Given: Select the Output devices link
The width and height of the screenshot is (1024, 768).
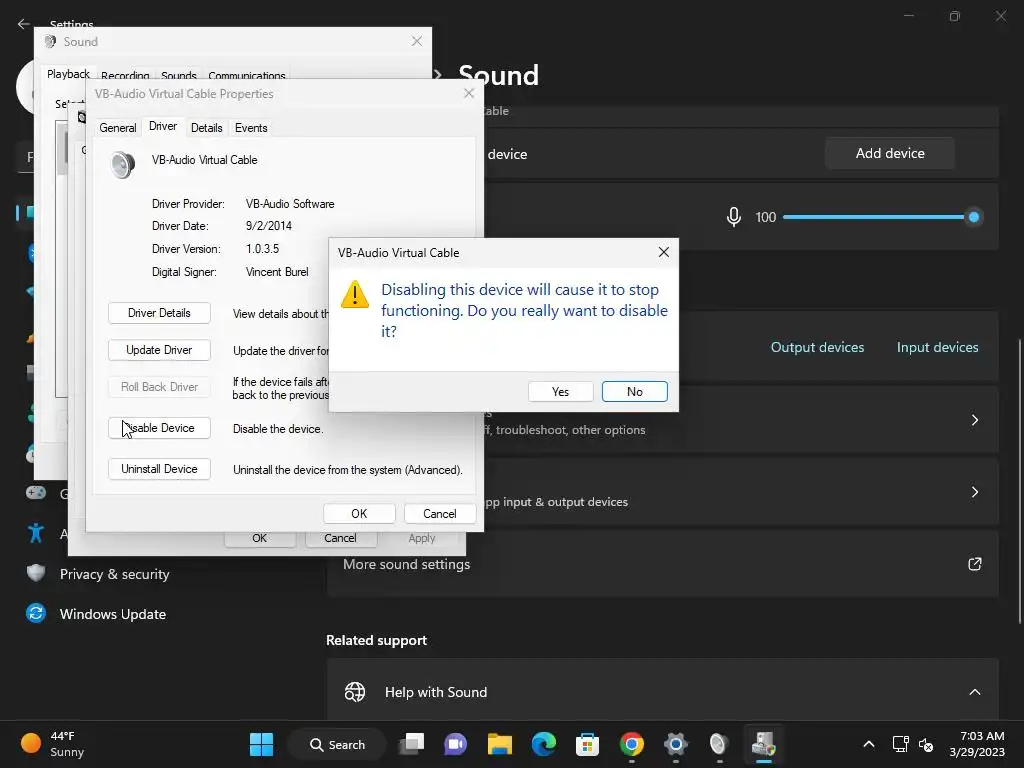Looking at the screenshot, I should (x=817, y=347).
